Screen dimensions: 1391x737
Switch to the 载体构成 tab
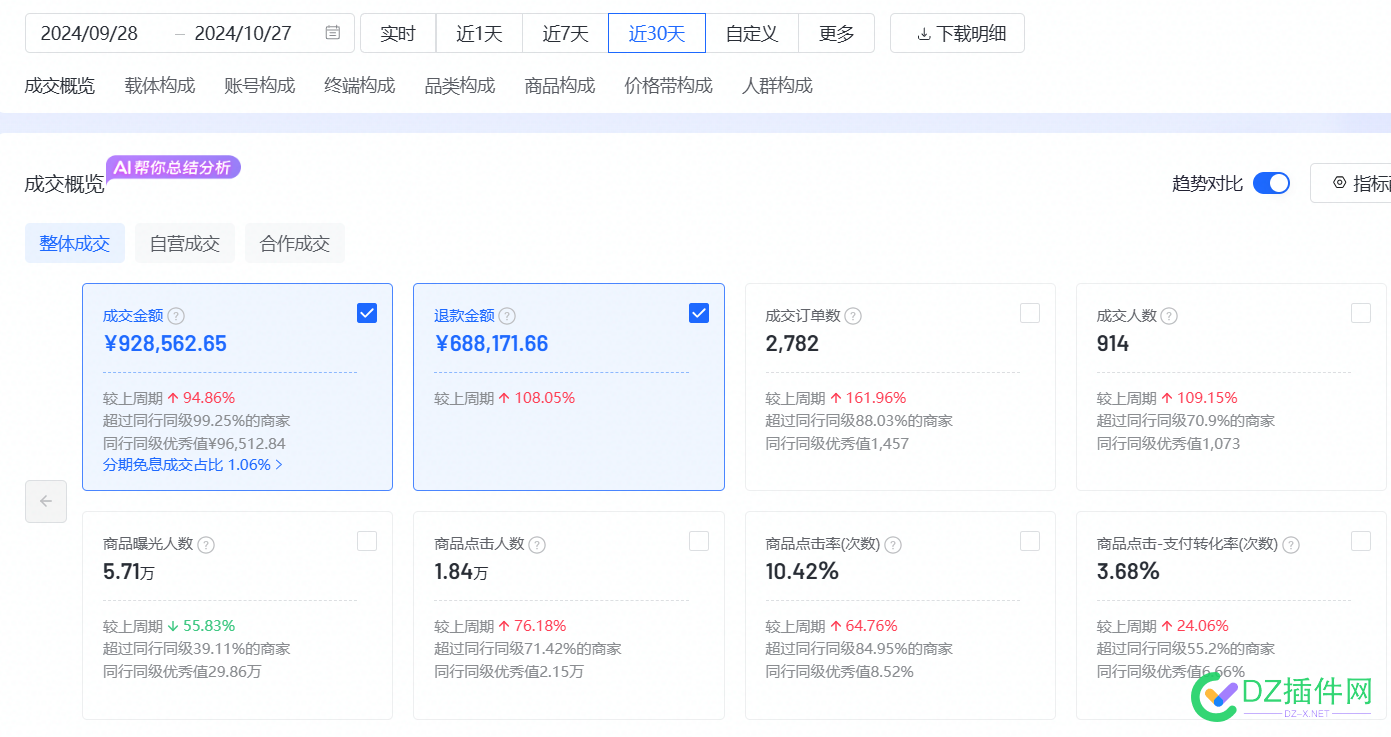coord(160,86)
